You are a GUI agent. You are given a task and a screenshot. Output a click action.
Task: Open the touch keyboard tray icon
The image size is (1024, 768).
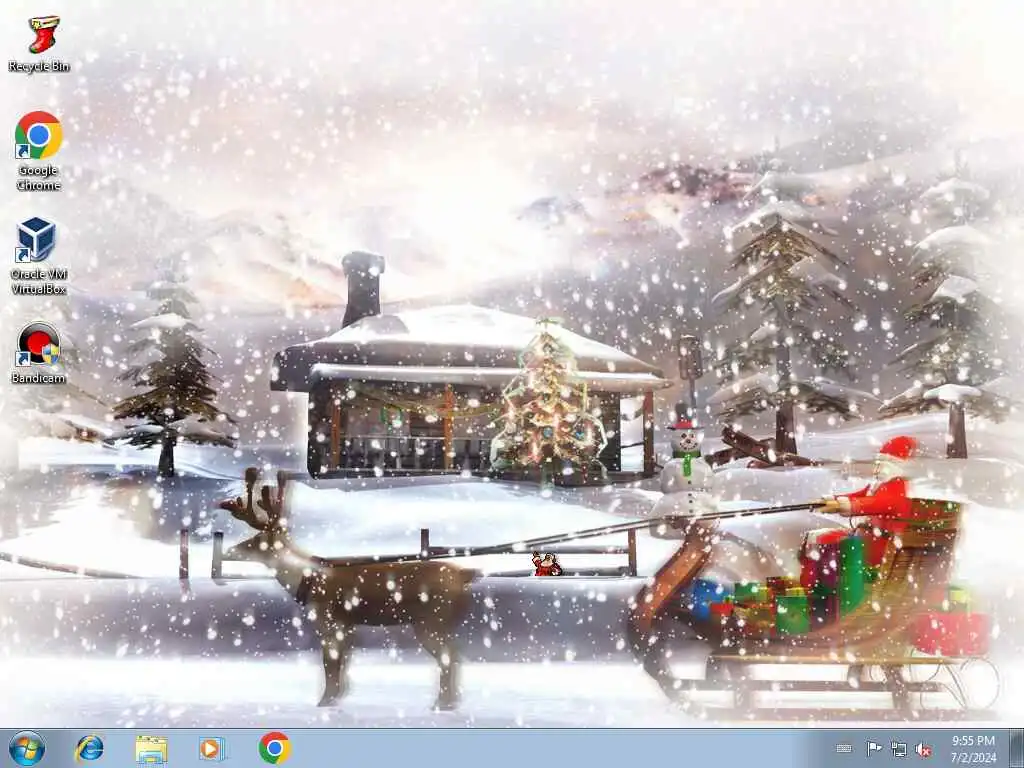tap(844, 749)
